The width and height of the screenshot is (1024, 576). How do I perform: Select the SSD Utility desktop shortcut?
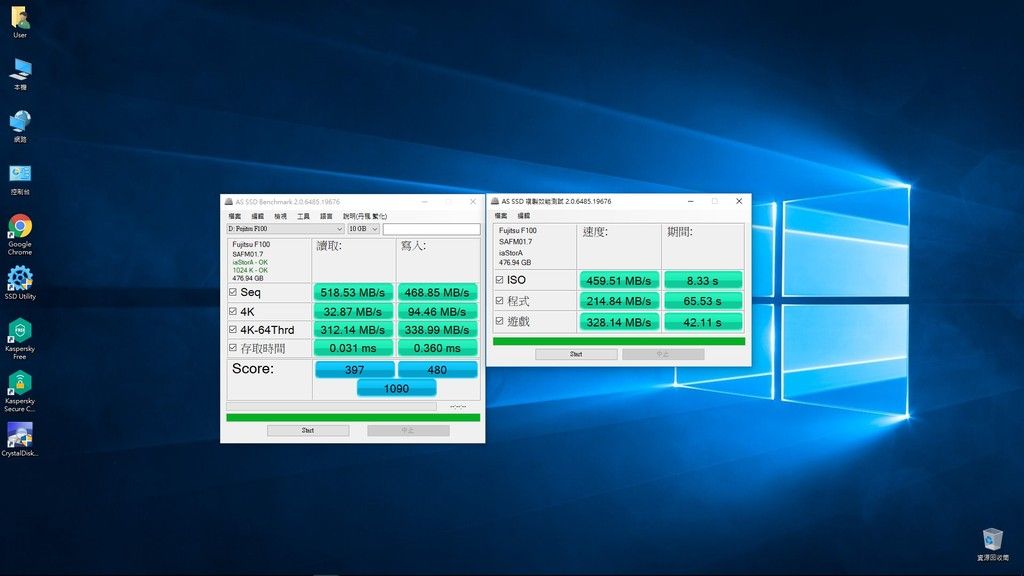[20, 283]
